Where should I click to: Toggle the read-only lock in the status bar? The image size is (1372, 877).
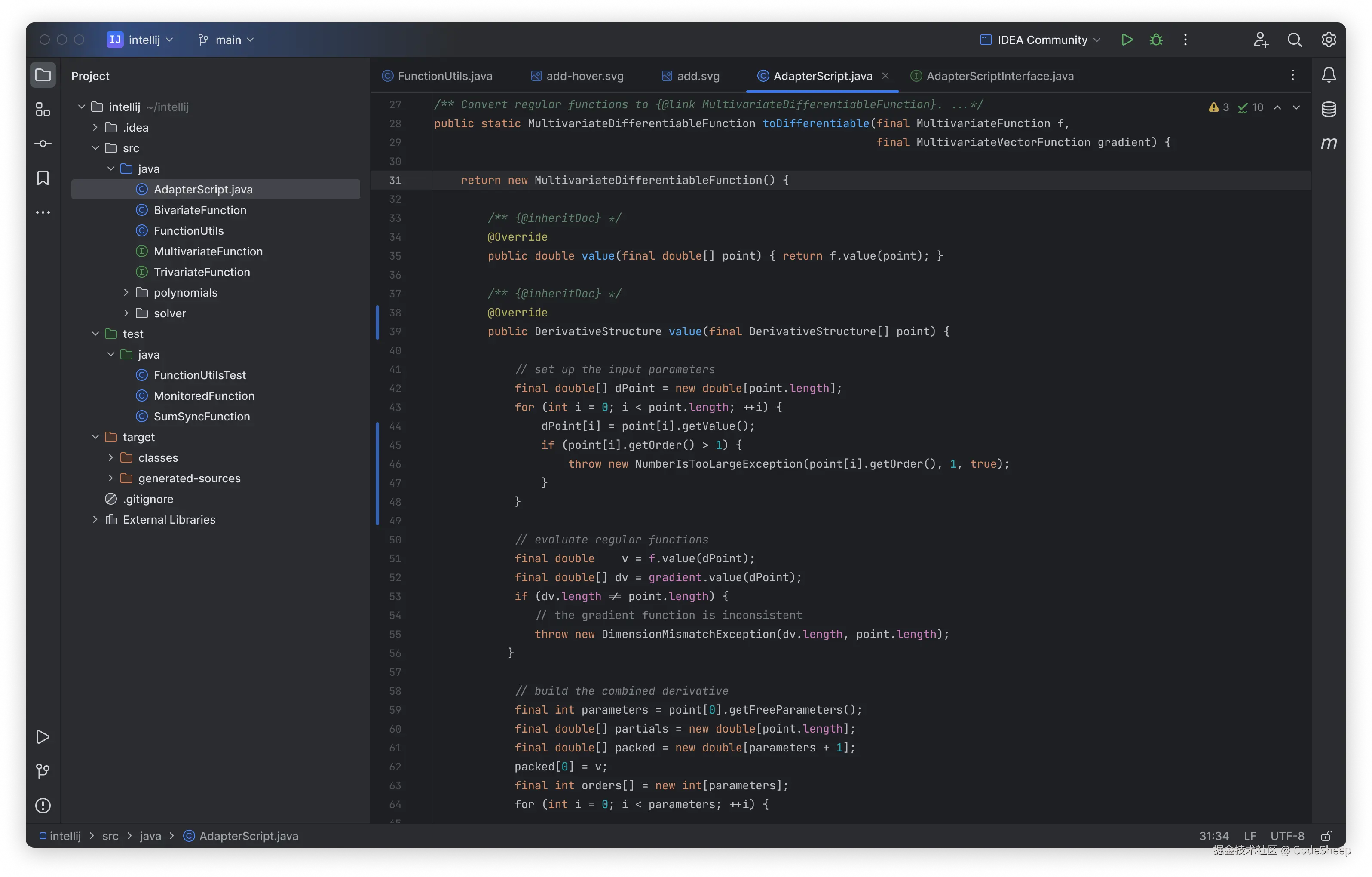[x=1326, y=835]
